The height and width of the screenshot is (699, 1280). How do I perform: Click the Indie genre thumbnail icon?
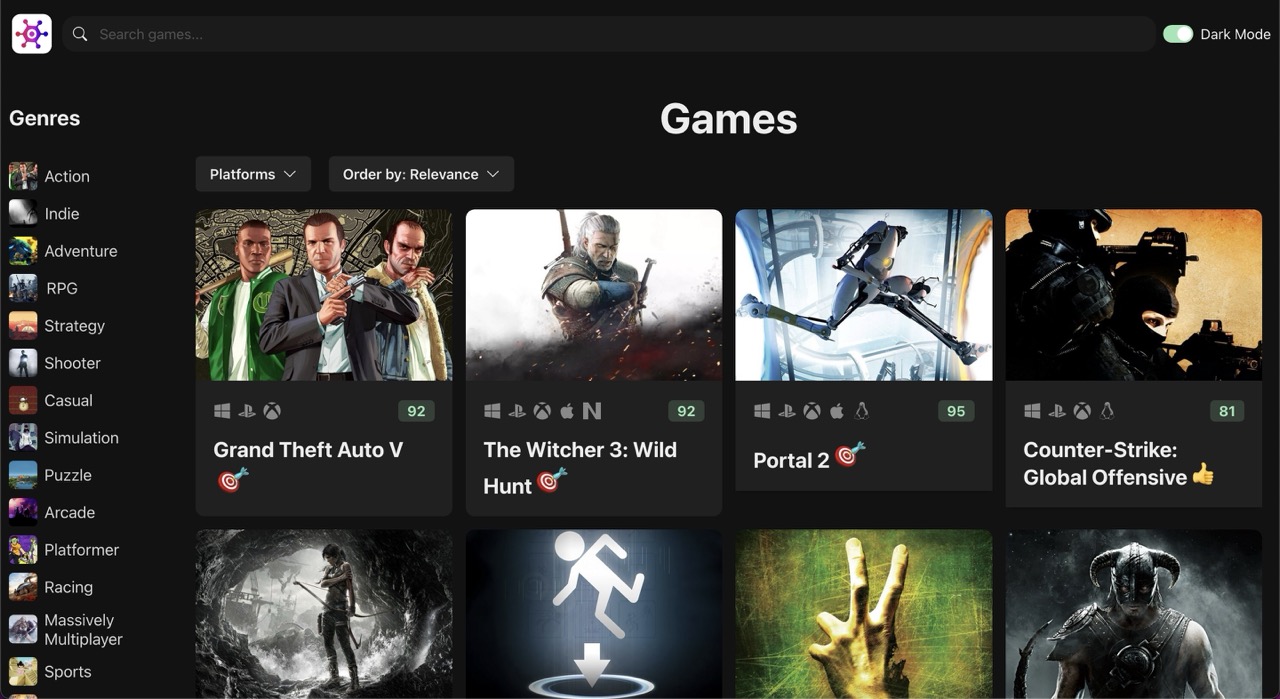(23, 213)
